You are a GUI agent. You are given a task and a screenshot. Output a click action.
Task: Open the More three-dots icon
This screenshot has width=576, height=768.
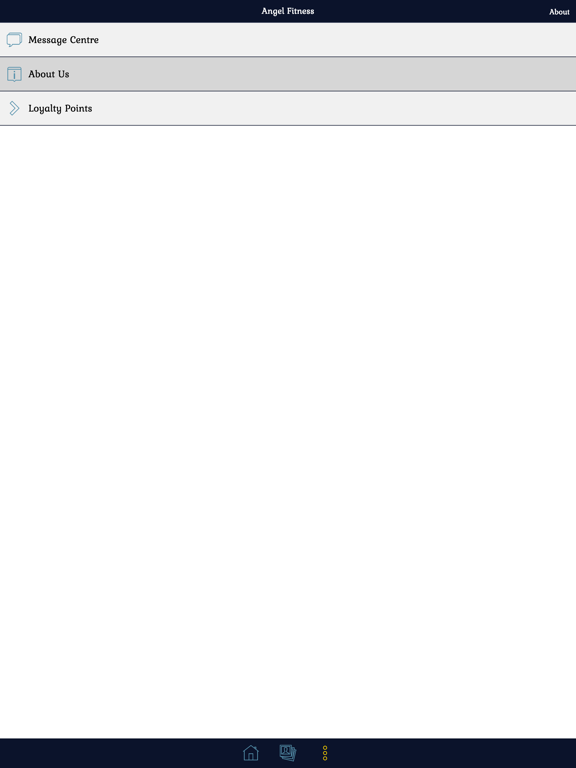point(325,753)
